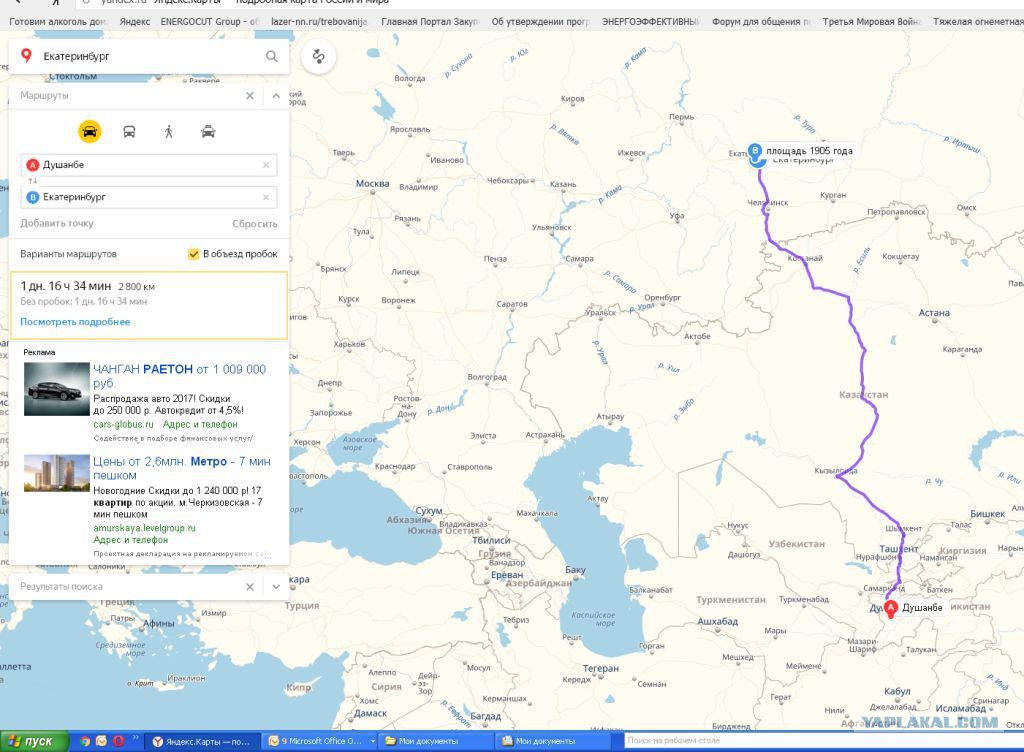Click the red A marker at Душанбе
The image size is (1024, 752).
point(891,609)
